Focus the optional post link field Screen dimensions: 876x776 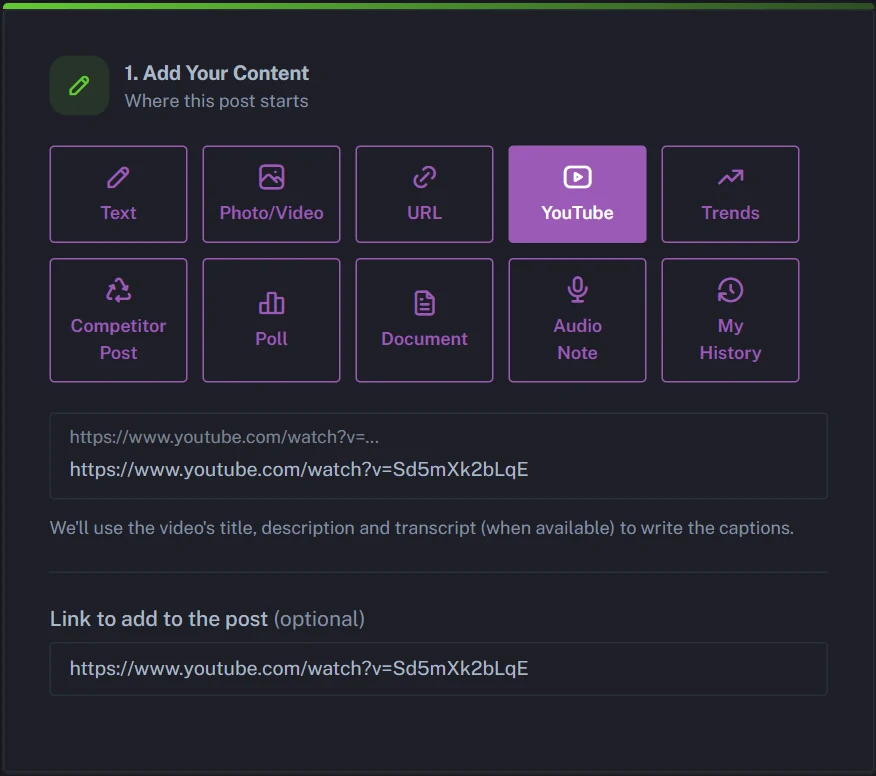coord(439,669)
